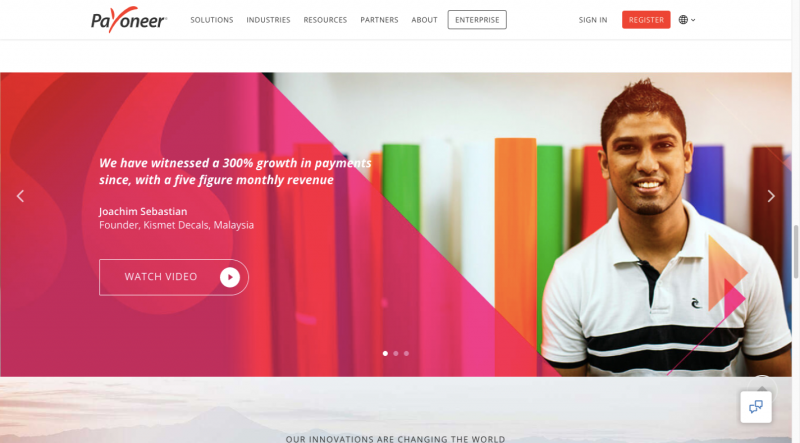Click the red Register button

click(646, 20)
